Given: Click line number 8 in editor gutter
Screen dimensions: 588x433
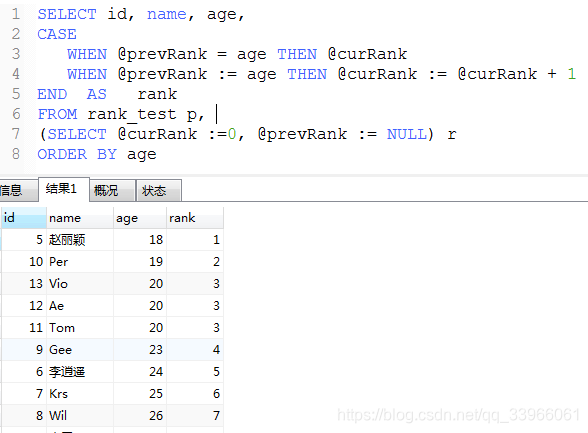Looking at the screenshot, I should point(16,154).
